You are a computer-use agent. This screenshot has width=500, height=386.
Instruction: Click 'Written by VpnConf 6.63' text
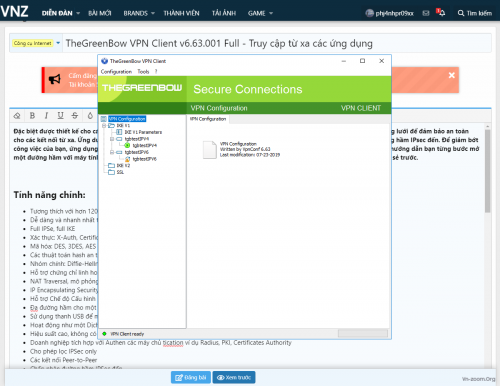click(x=245, y=149)
